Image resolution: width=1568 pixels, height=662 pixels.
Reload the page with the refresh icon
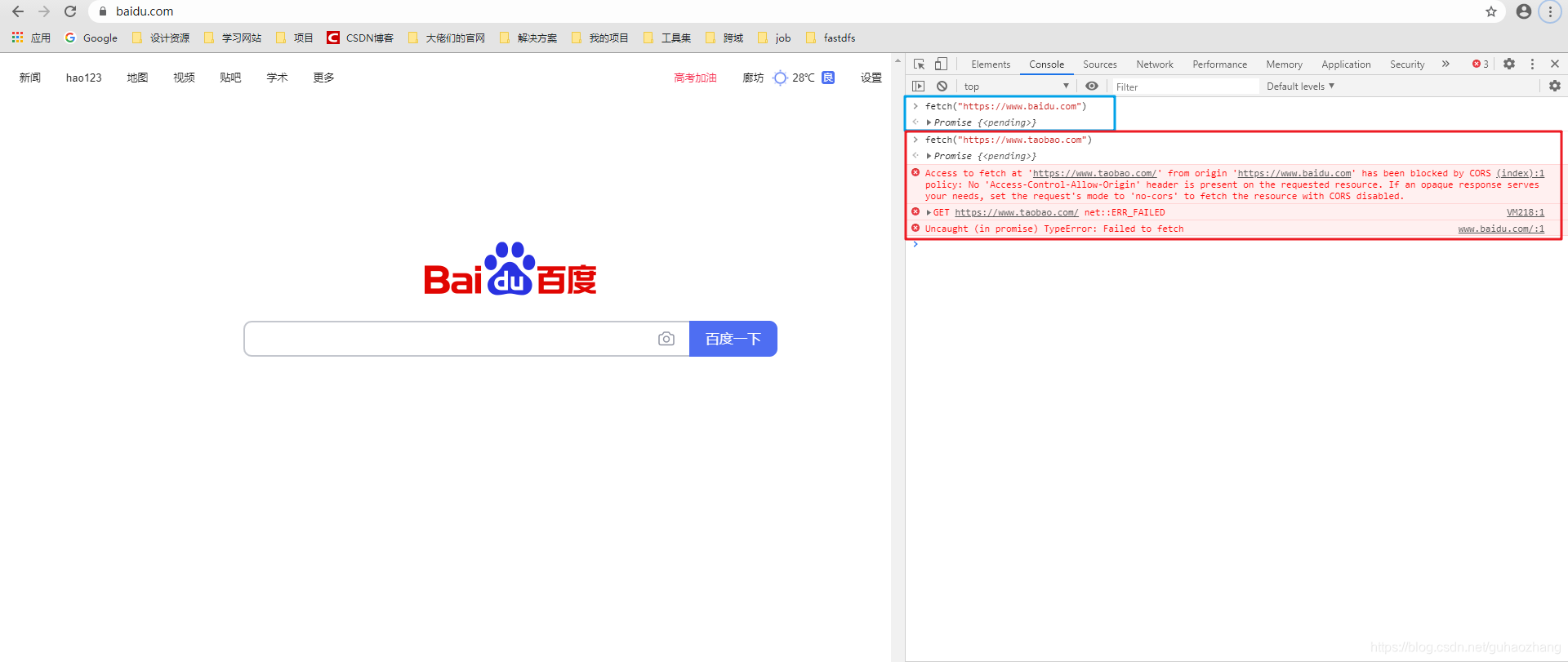coord(70,11)
